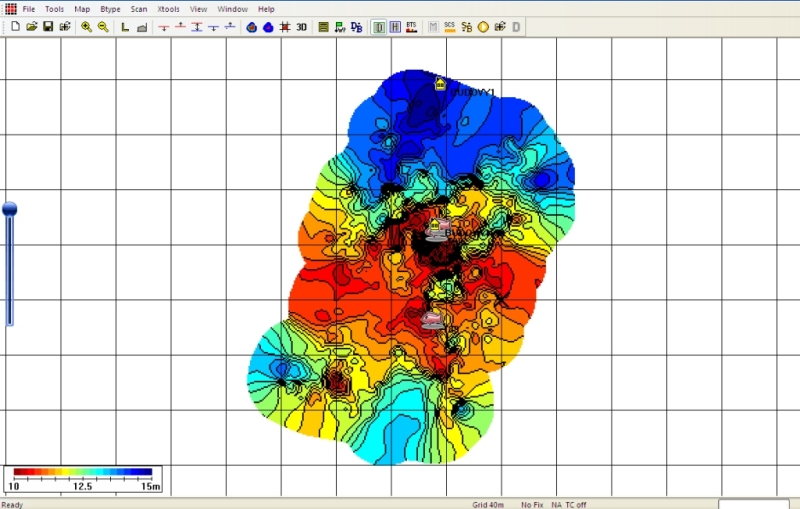800x509 pixels.
Task: Open the Xtools menu
Action: pyautogui.click(x=168, y=9)
